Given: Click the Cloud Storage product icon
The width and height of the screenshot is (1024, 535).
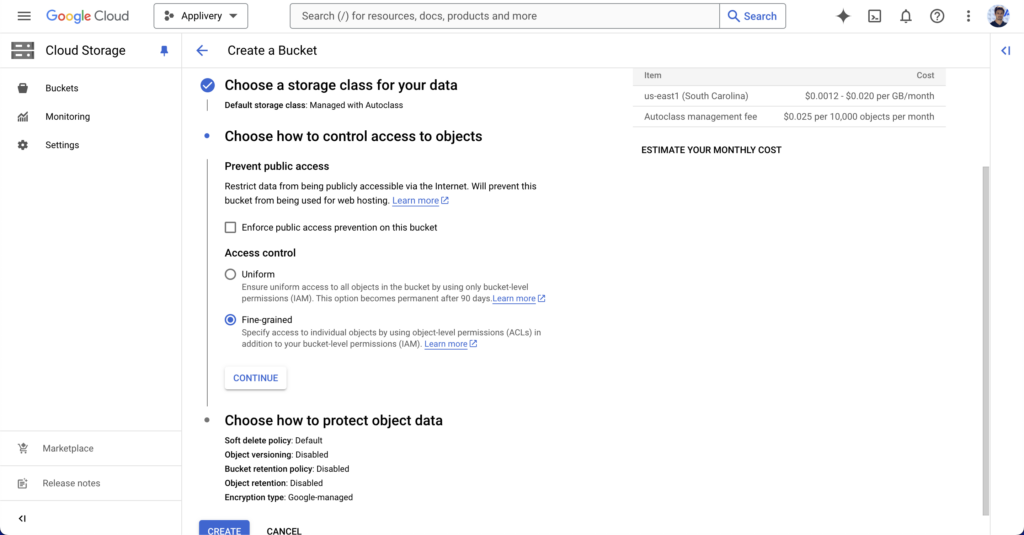Looking at the screenshot, I should pyautogui.click(x=22, y=50).
